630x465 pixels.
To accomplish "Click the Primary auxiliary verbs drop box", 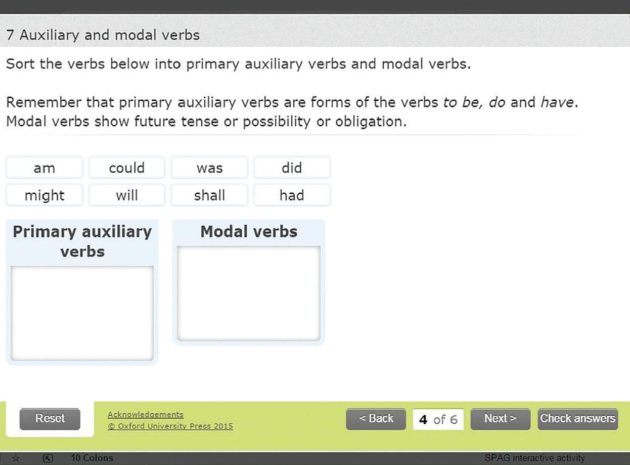I will point(82,313).
